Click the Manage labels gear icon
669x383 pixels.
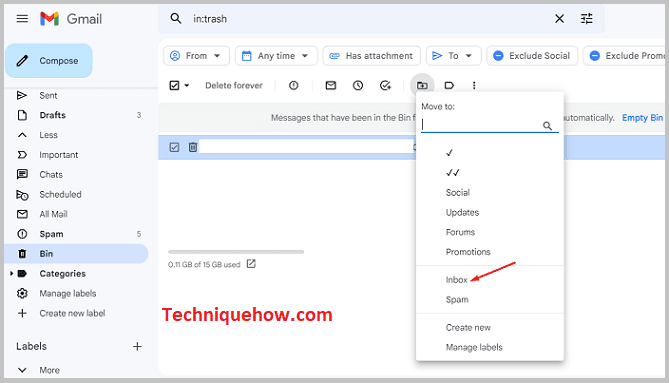pyautogui.click(x=22, y=293)
